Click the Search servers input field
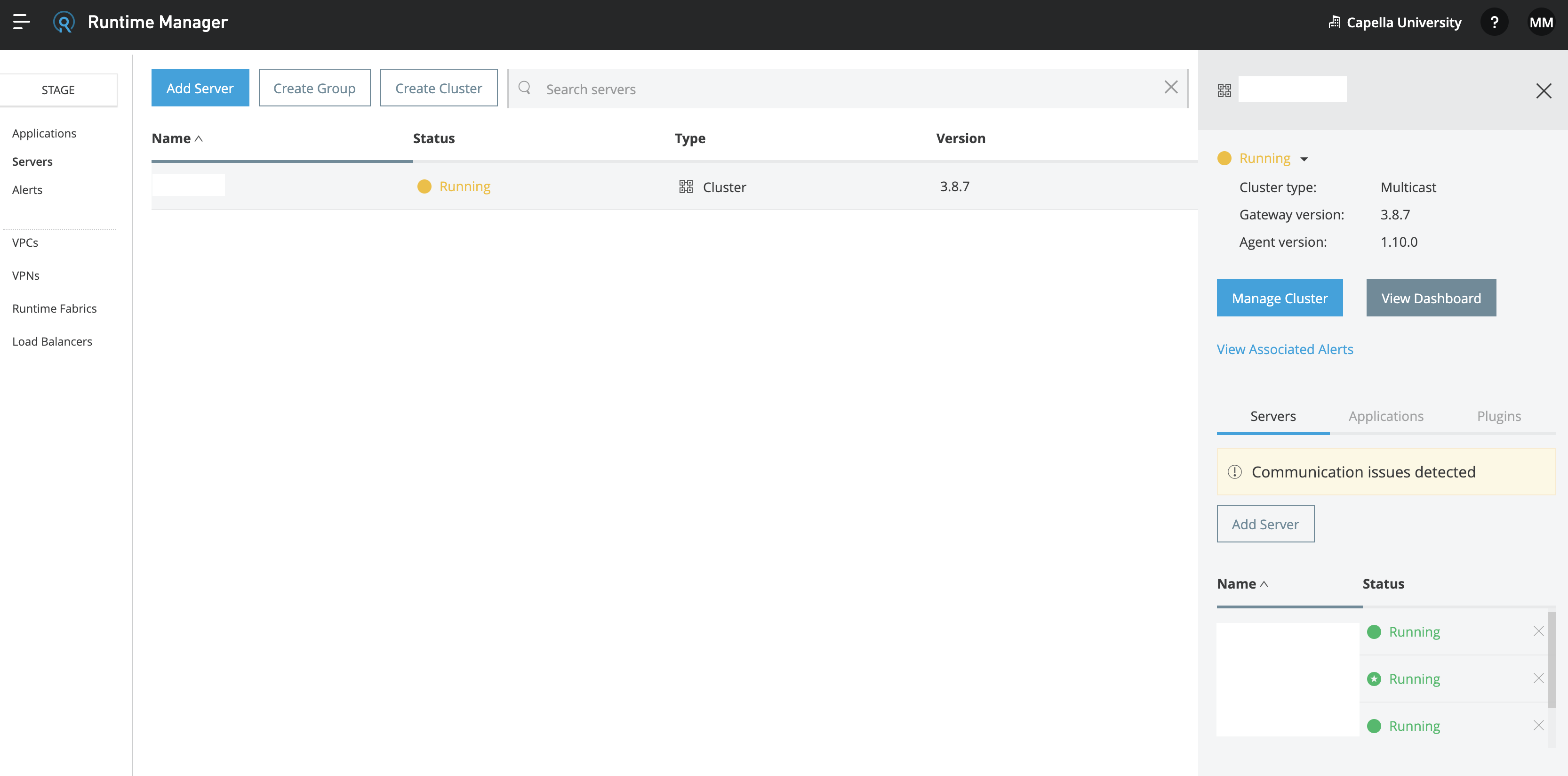 730,89
